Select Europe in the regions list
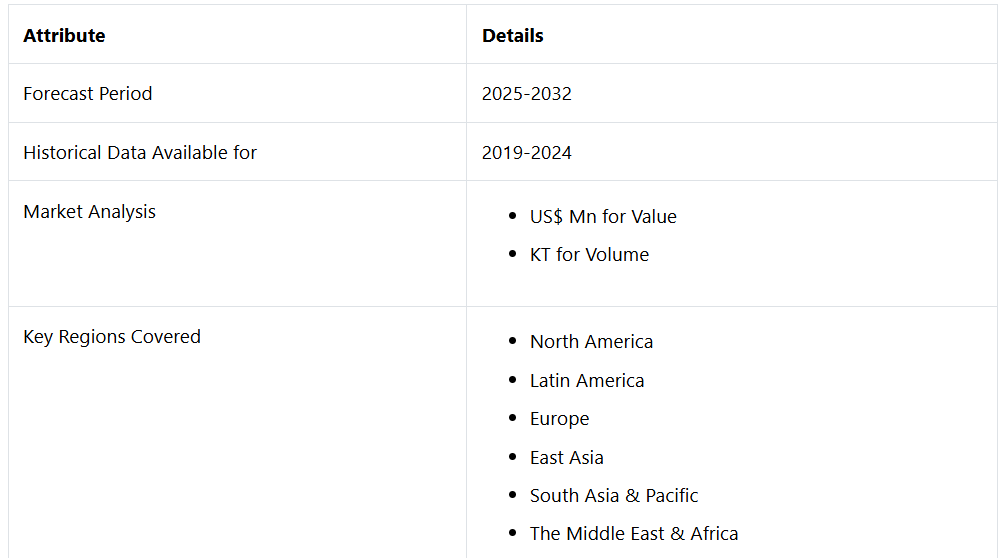Screen dimensions: 1003x558 pos(559,419)
